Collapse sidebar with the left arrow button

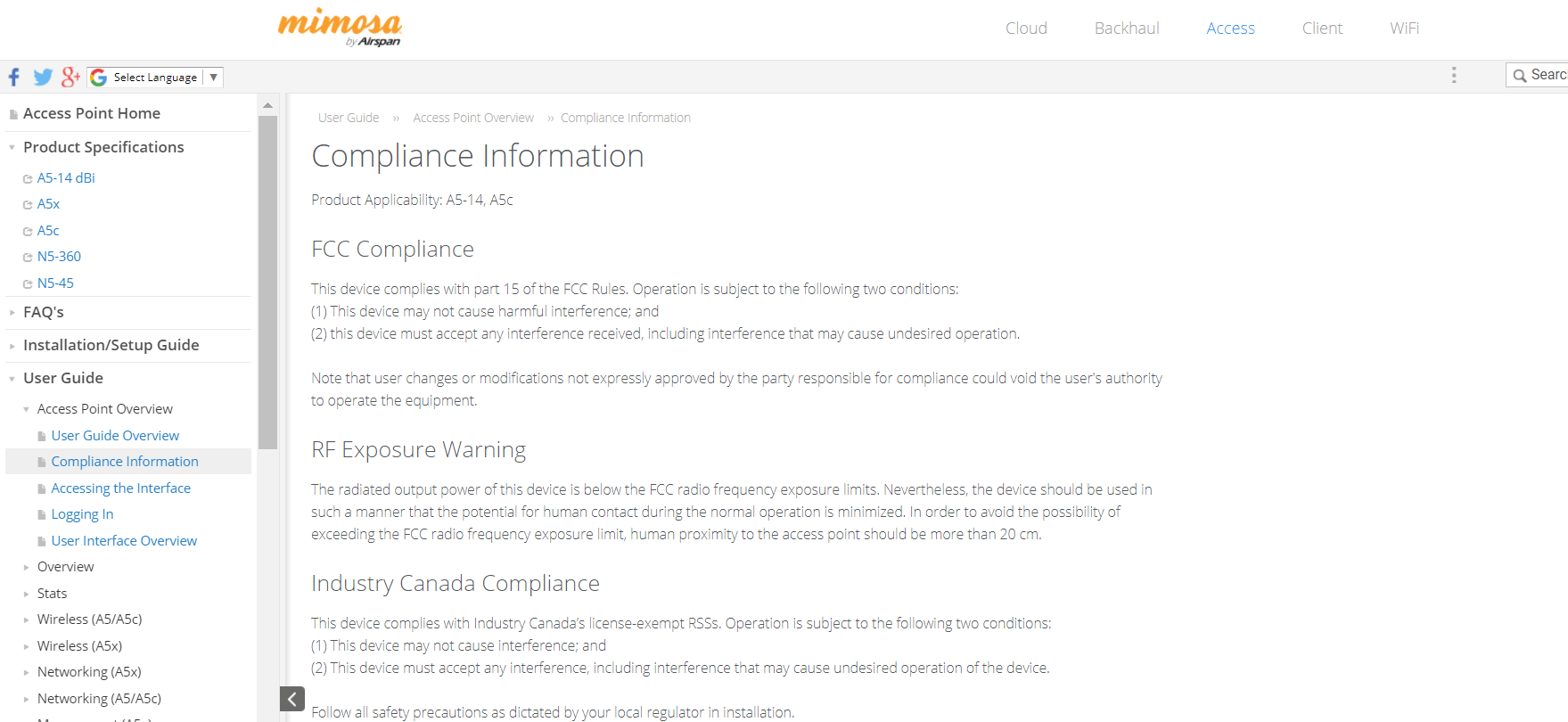click(292, 699)
